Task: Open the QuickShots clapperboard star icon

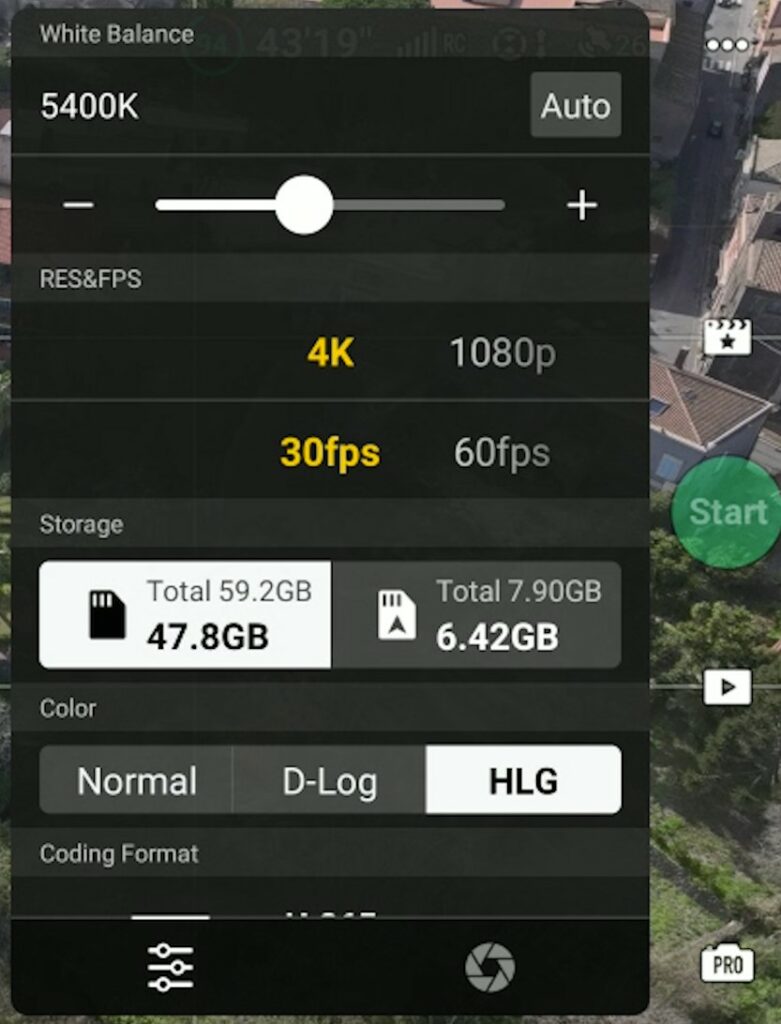Action: click(727, 337)
